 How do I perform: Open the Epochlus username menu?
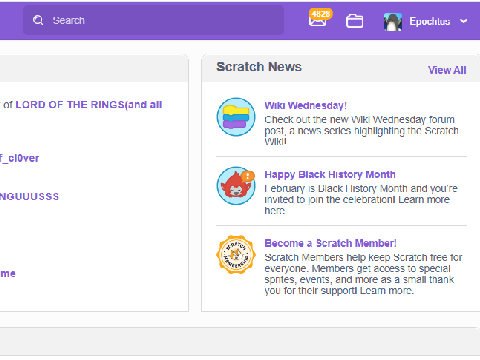(430, 21)
